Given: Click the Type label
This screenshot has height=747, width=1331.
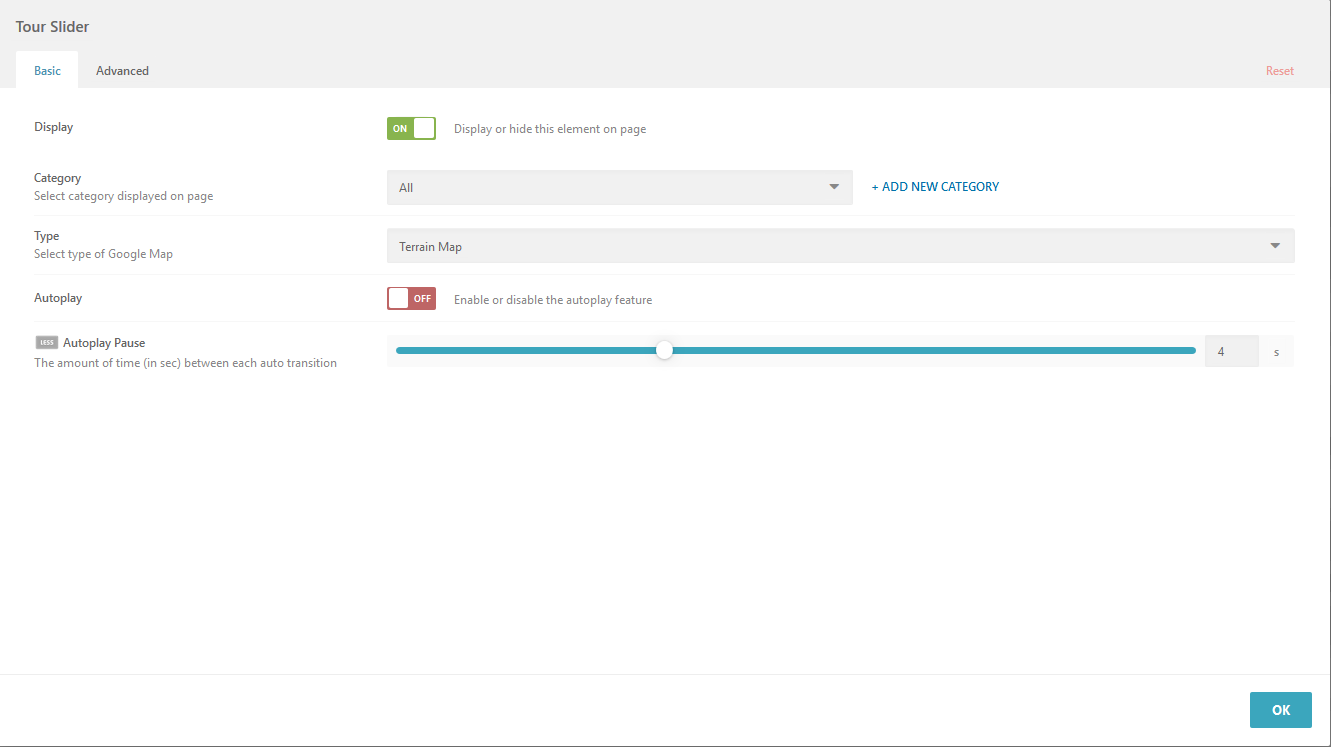Looking at the screenshot, I should [x=46, y=236].
